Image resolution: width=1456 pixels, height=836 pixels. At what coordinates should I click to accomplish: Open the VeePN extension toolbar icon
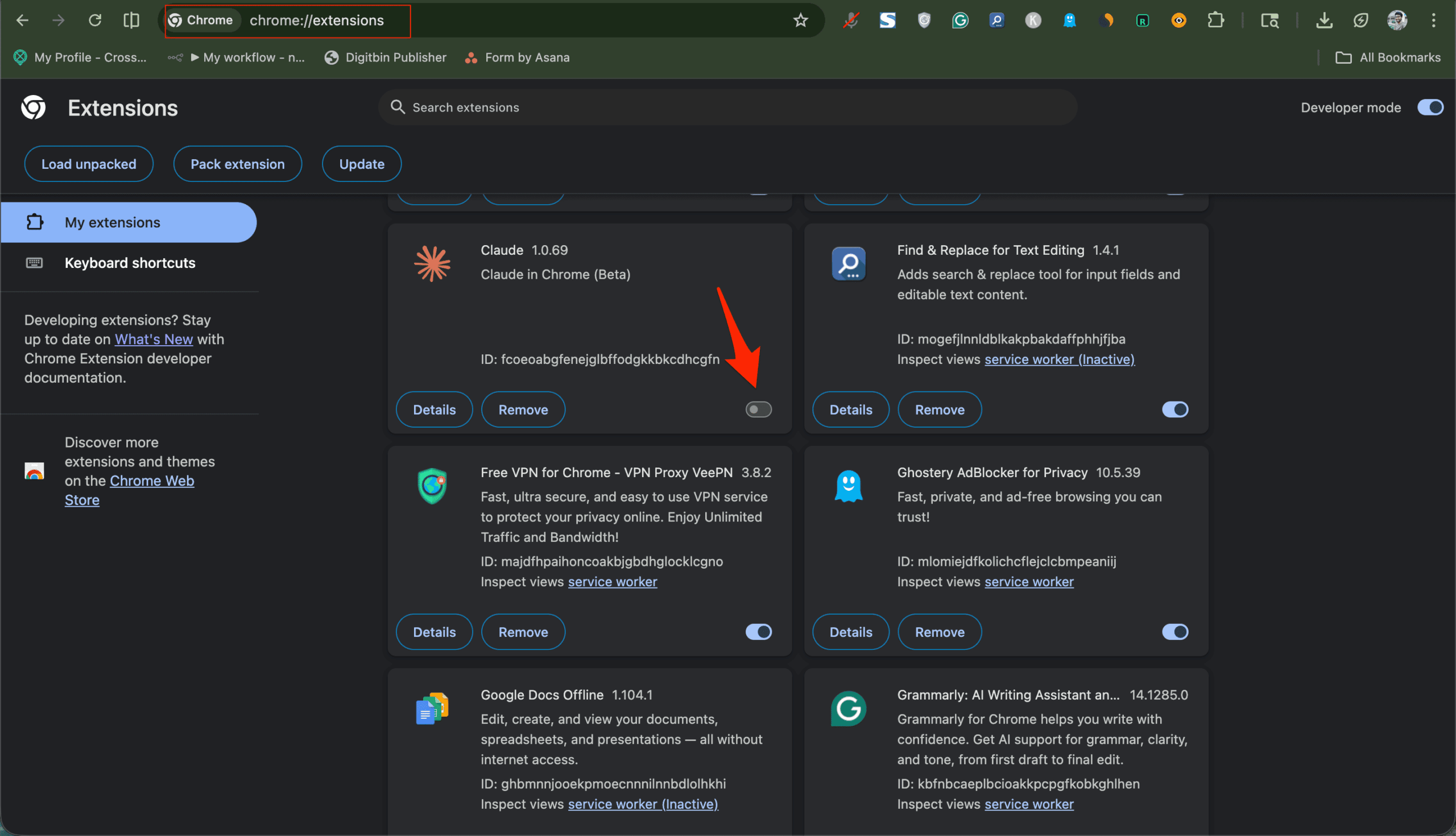924,20
